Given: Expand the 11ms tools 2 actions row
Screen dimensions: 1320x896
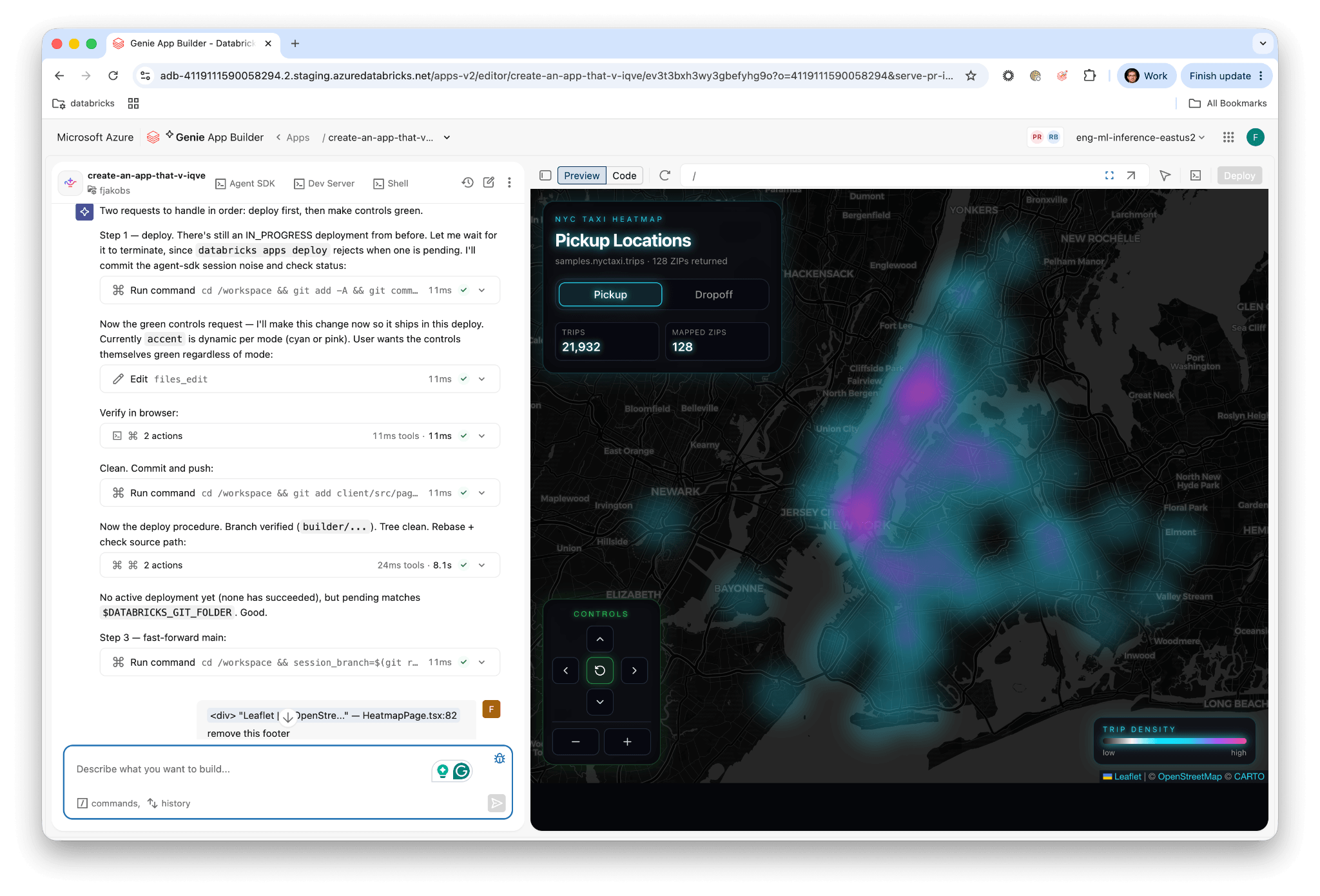Looking at the screenshot, I should click(300, 436).
